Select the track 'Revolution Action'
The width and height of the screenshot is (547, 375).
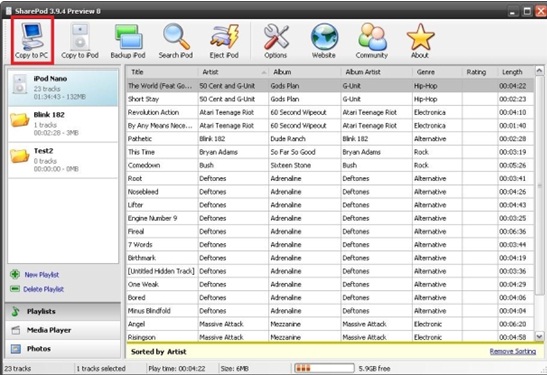[x=330, y=112]
